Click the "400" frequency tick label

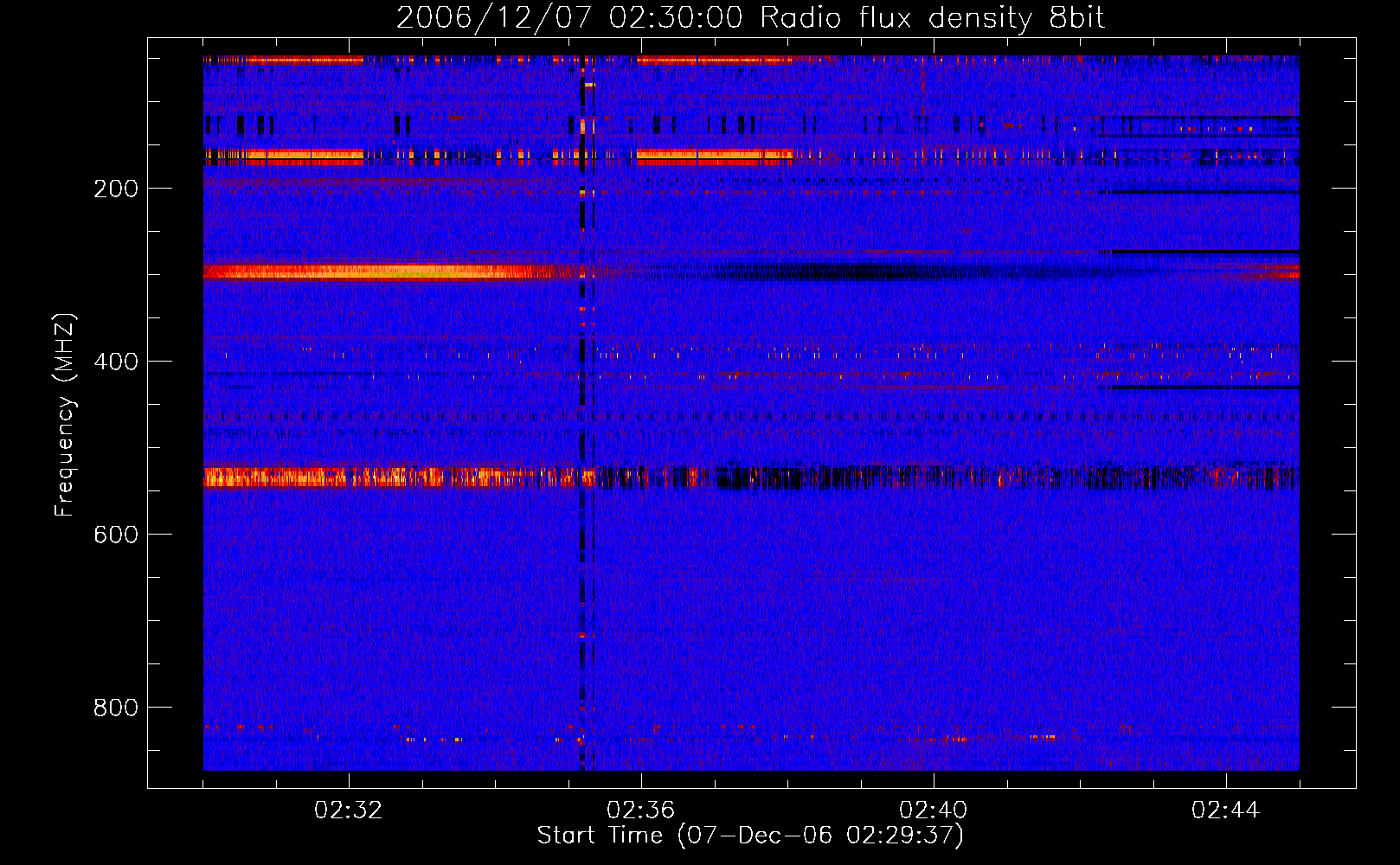[x=116, y=362]
